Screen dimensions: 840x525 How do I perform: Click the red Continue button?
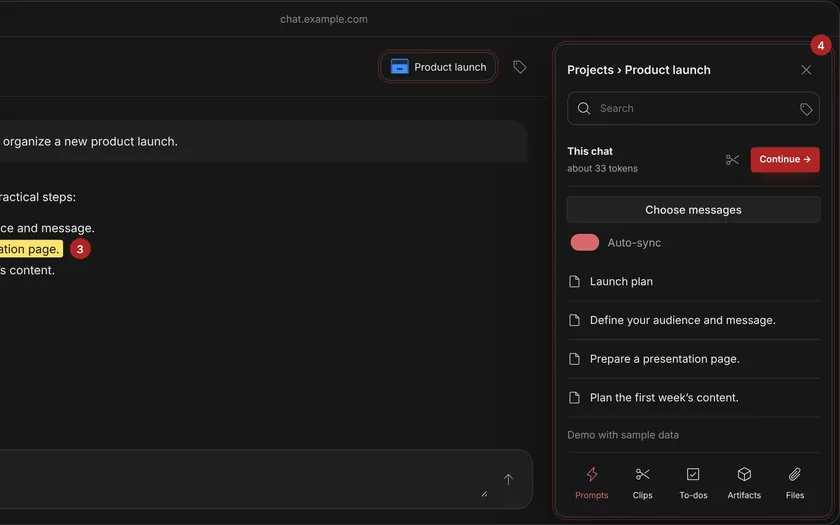pyautogui.click(x=785, y=160)
